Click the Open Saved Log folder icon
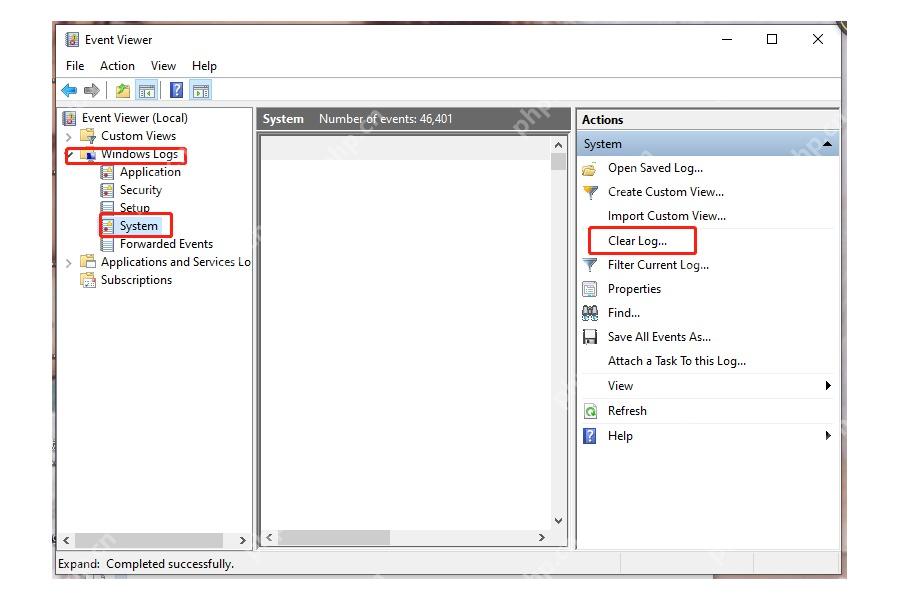 pos(589,169)
